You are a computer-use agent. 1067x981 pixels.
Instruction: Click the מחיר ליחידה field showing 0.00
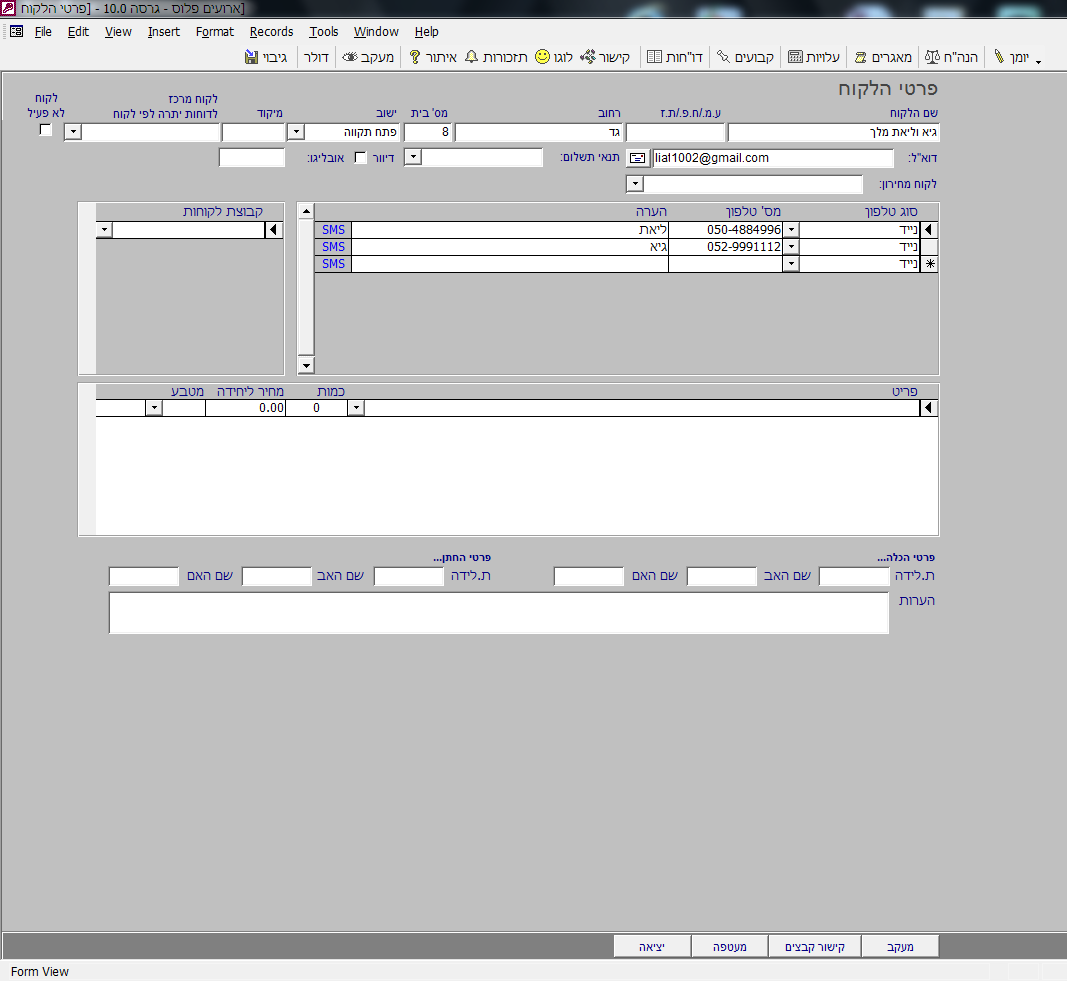pyautogui.click(x=246, y=408)
